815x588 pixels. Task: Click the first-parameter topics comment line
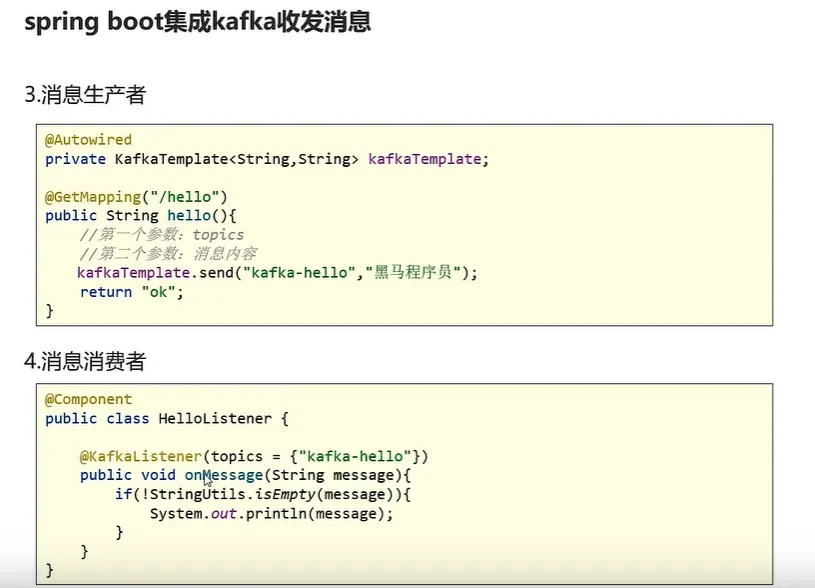(162, 235)
